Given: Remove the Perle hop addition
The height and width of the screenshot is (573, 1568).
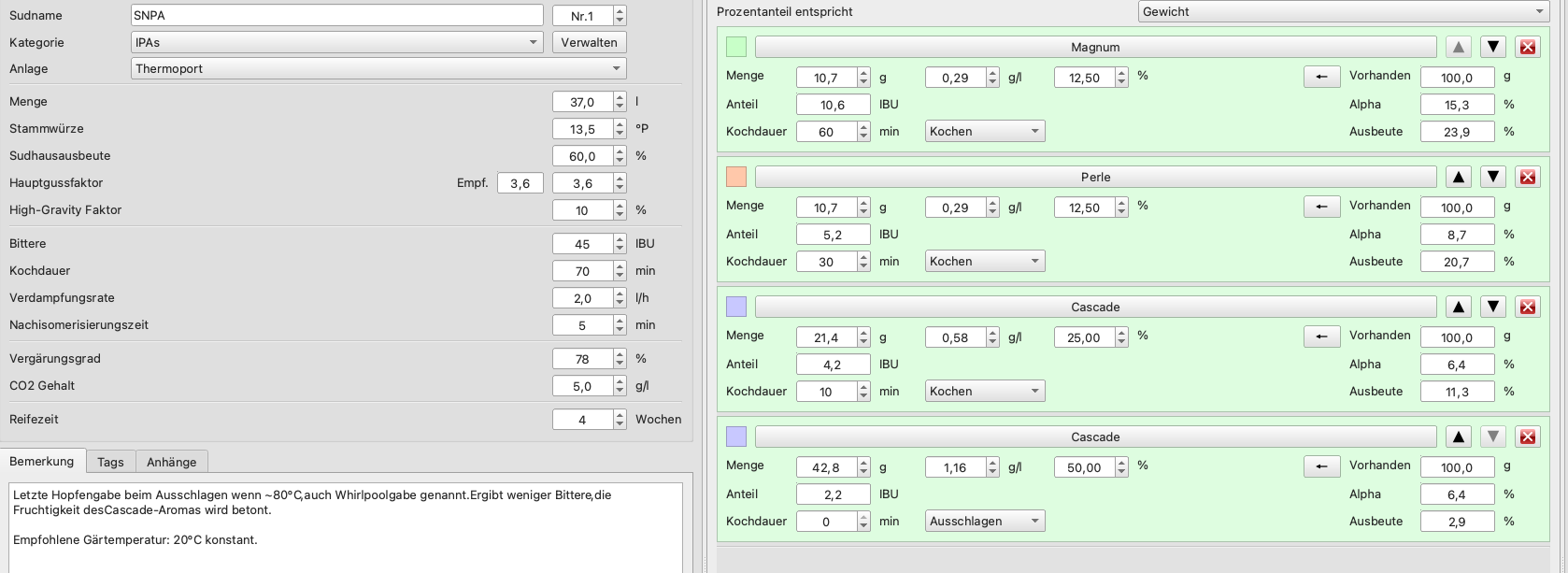Looking at the screenshot, I should pyautogui.click(x=1528, y=177).
